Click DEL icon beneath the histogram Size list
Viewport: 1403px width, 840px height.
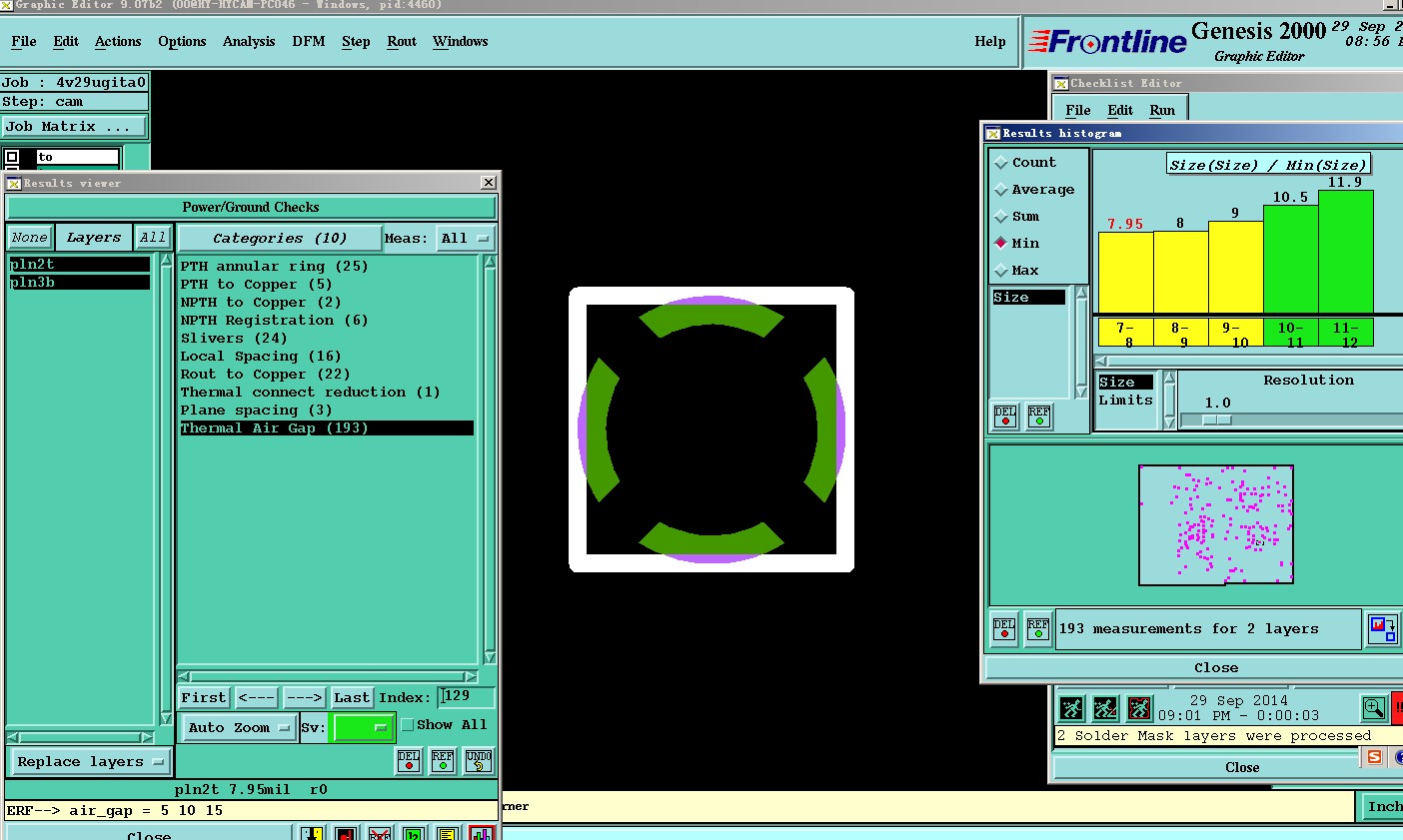click(1005, 417)
